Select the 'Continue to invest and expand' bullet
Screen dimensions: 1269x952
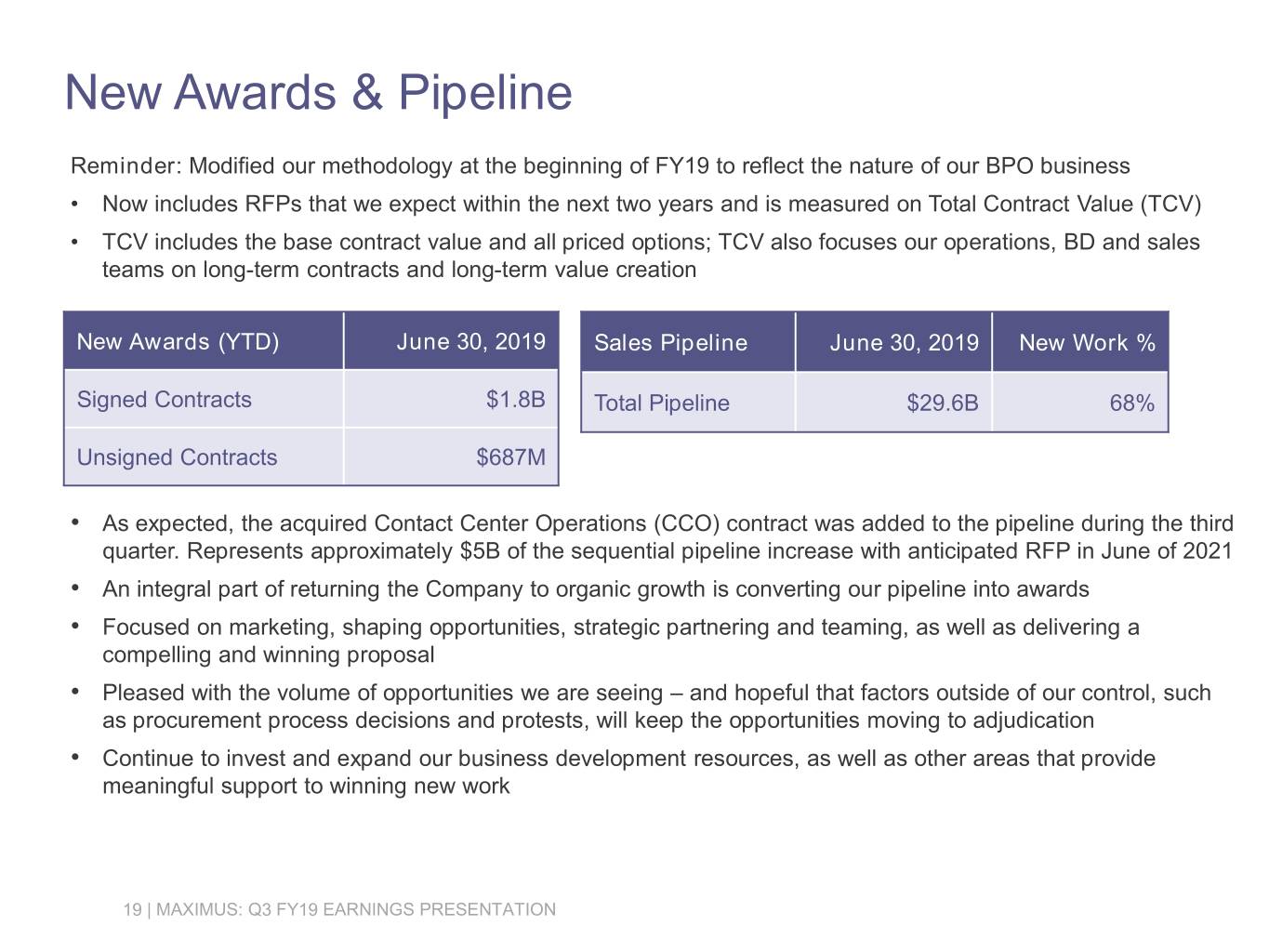(x=628, y=772)
